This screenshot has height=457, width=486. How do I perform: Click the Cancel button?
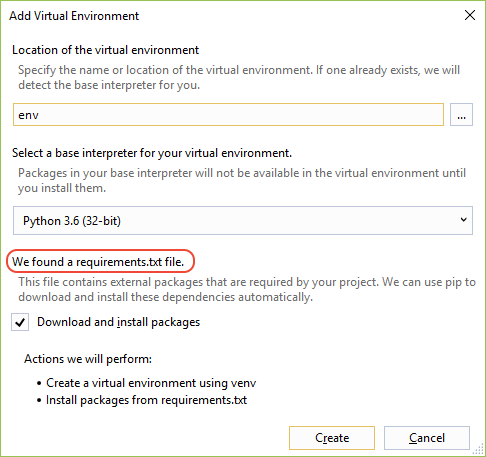pos(427,438)
